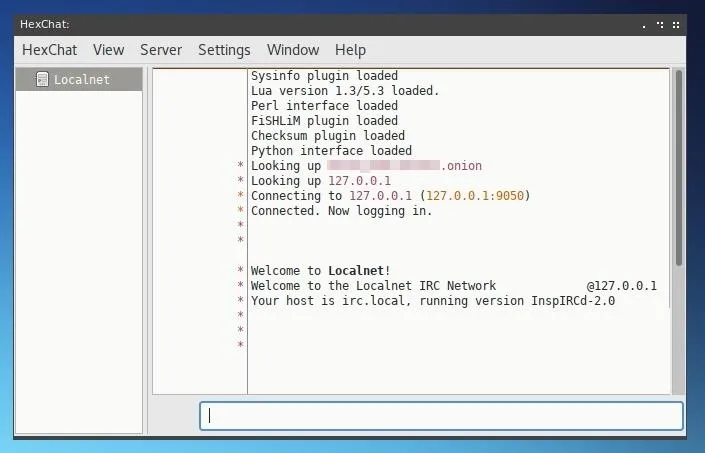The height and width of the screenshot is (453, 705).
Task: Open the Window menu
Action: point(293,50)
